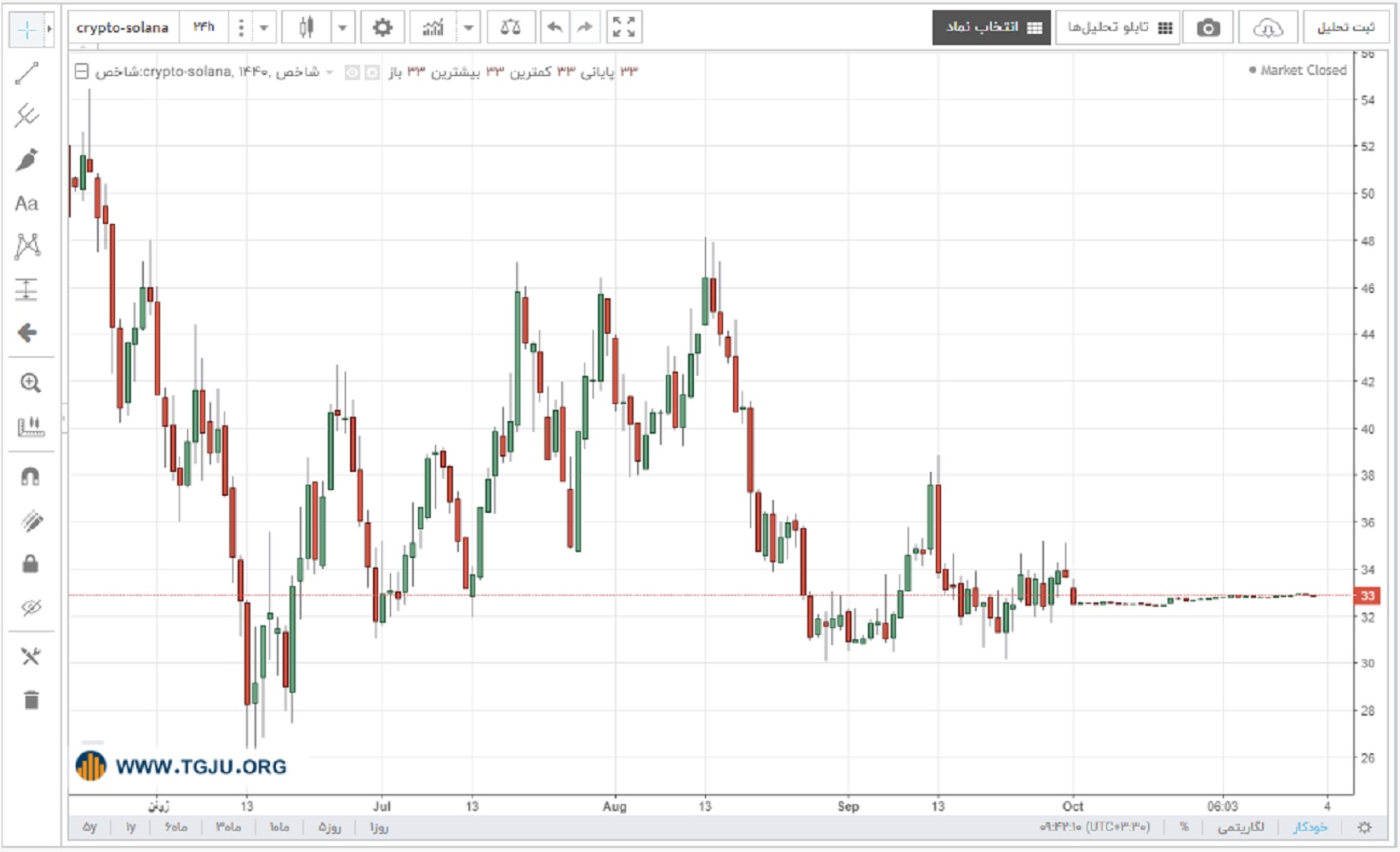Screen dimensions: 1400x852
Task: Toggle hide all drawings eye icon
Action: click(x=31, y=607)
